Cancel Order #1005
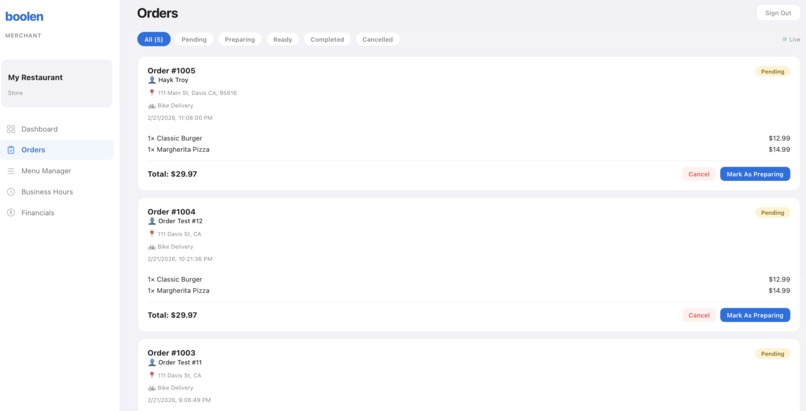This screenshot has height=411, width=806. 699,174
